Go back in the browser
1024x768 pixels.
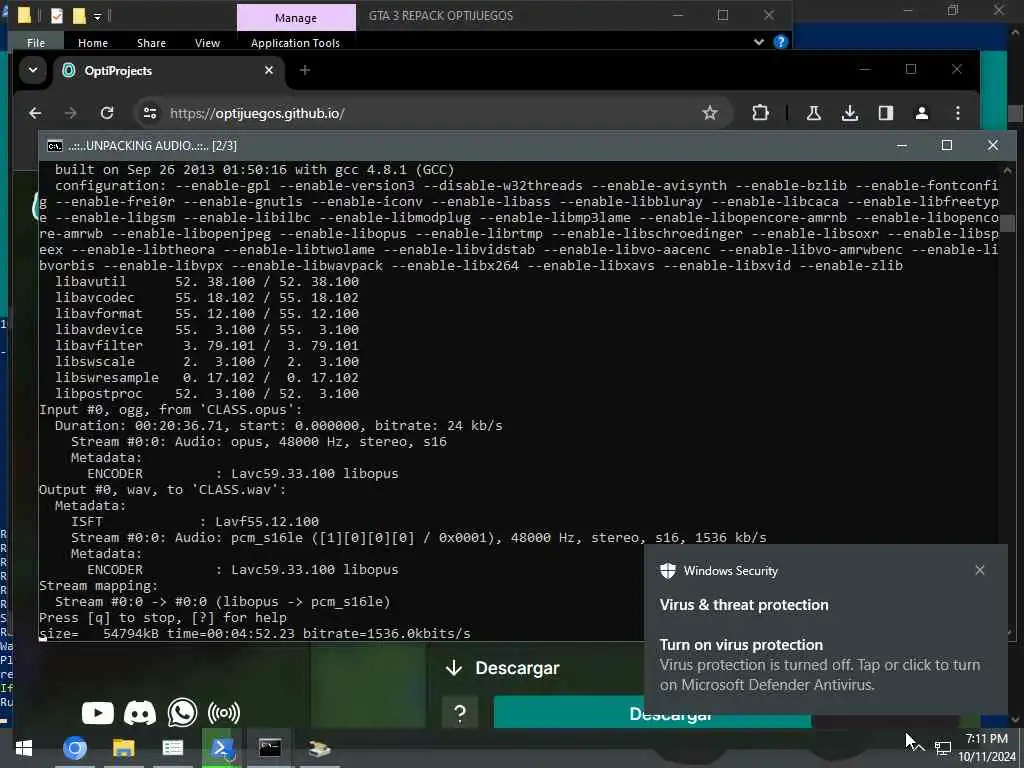[35, 113]
